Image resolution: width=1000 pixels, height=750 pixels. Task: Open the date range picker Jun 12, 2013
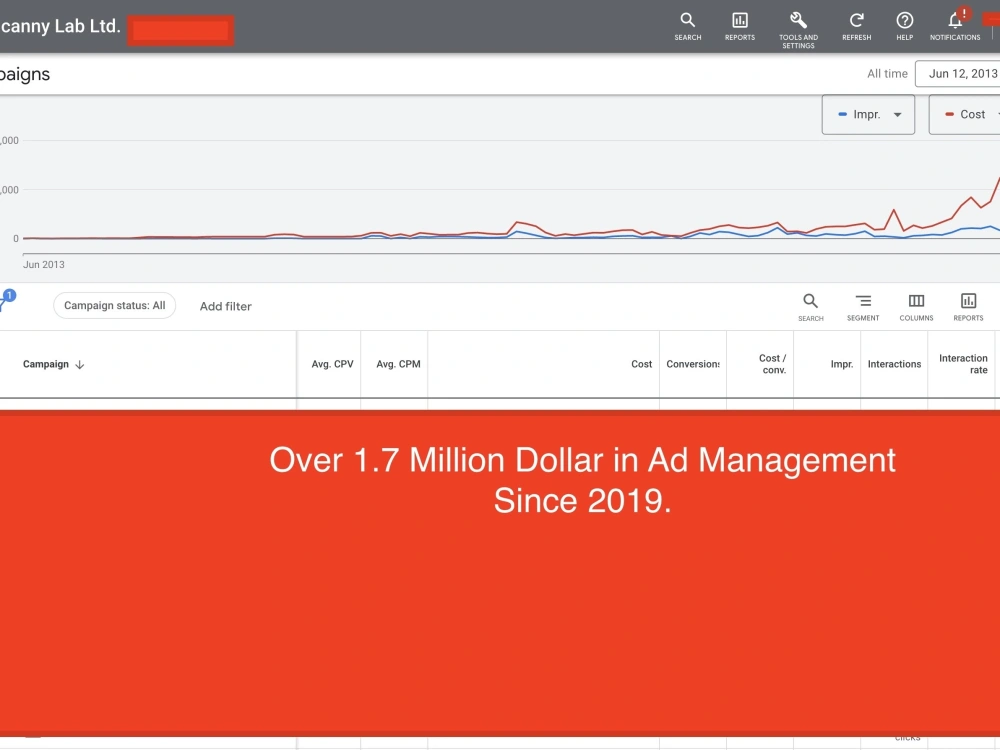958,74
